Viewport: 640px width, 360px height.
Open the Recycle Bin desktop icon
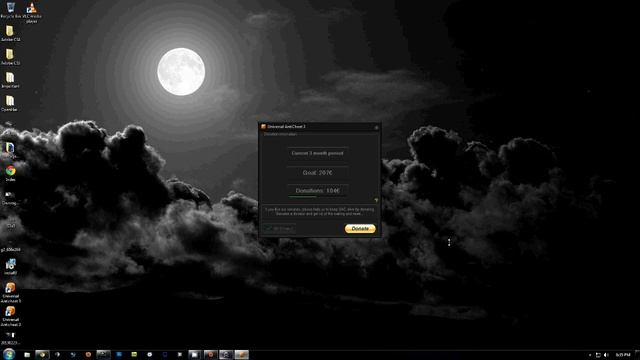pos(11,10)
